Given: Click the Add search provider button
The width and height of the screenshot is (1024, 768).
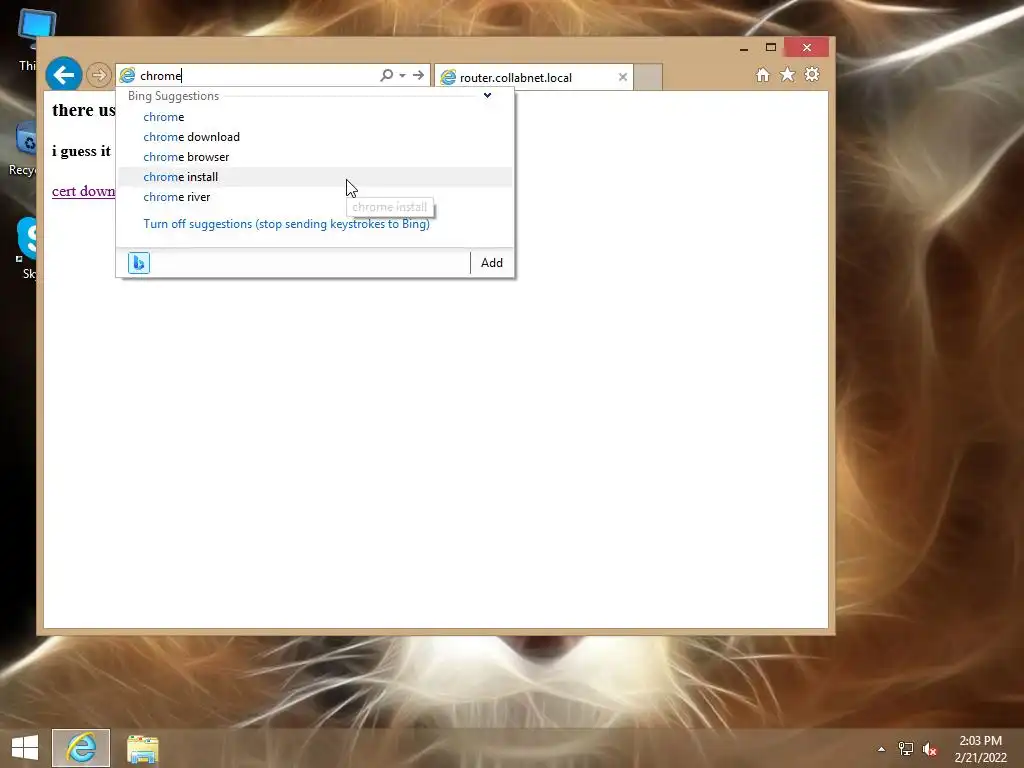Looking at the screenshot, I should pos(492,263).
